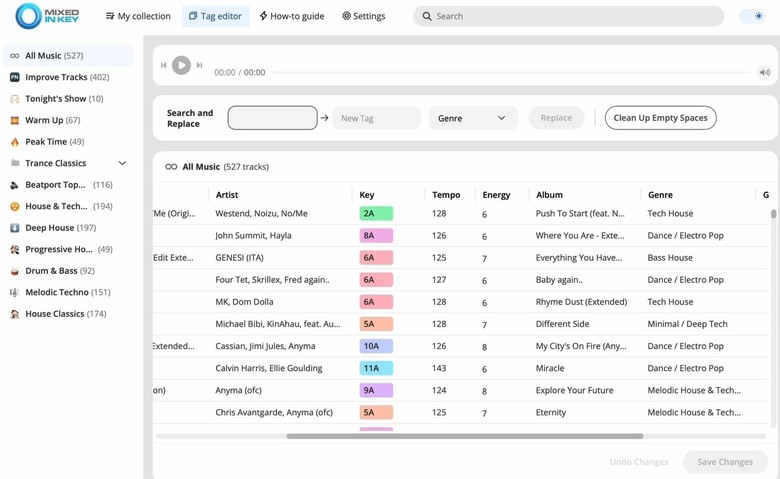
Task: Click the album cell 'Explore Your Future'
Action: [x=574, y=390]
